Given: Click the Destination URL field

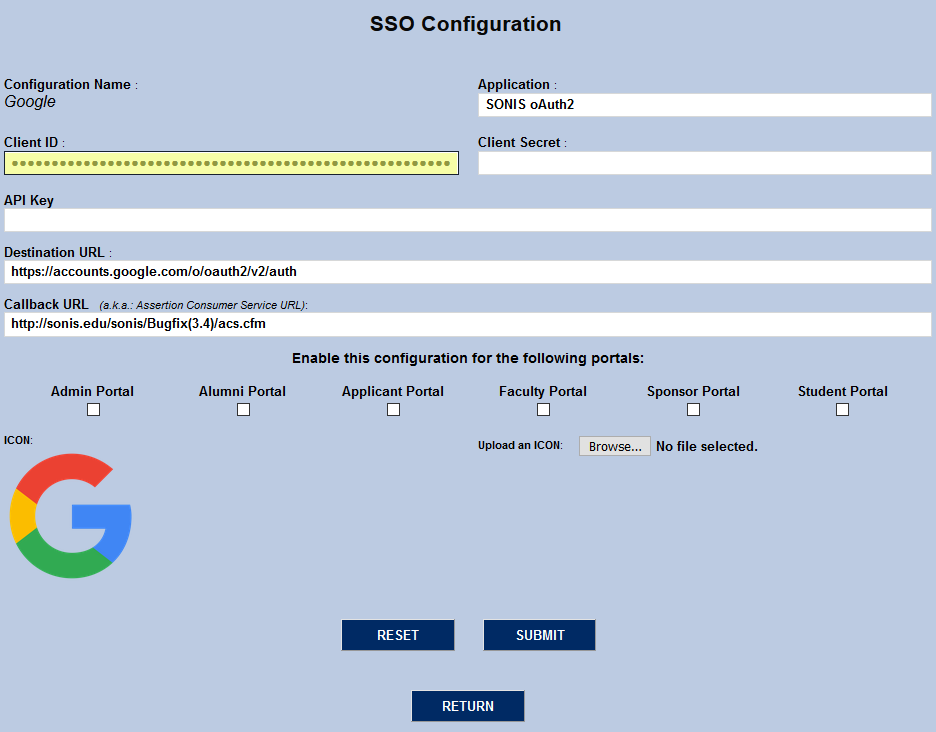Looking at the screenshot, I should point(467,271).
